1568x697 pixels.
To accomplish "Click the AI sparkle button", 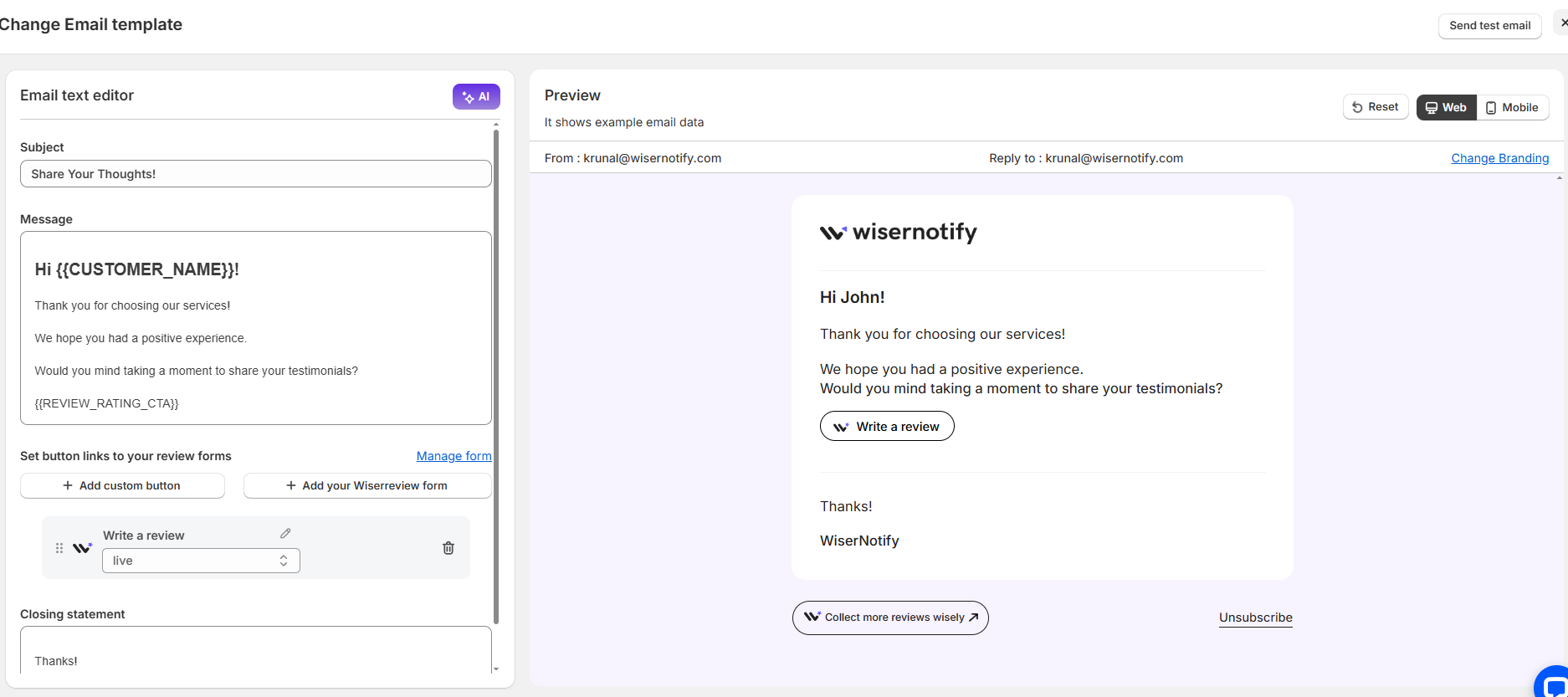I will coord(476,97).
